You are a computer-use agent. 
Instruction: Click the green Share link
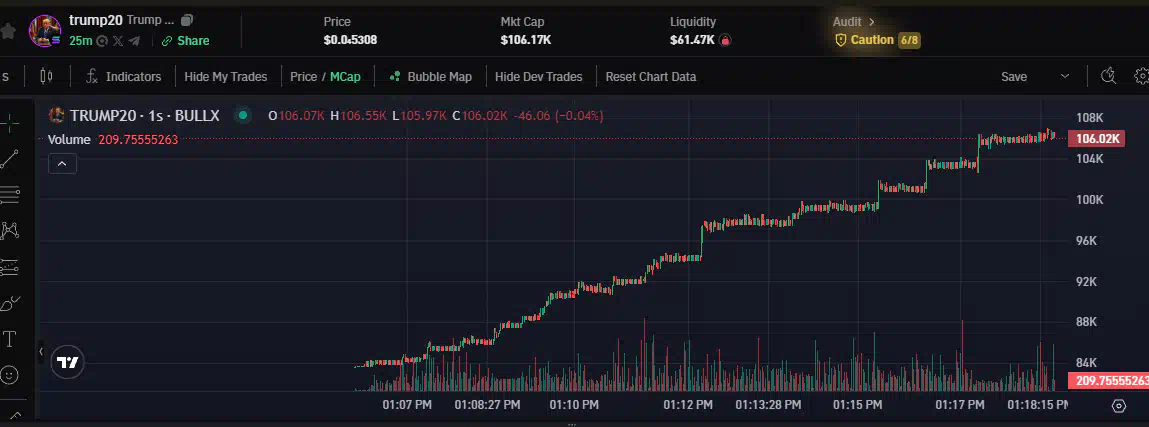[185, 41]
